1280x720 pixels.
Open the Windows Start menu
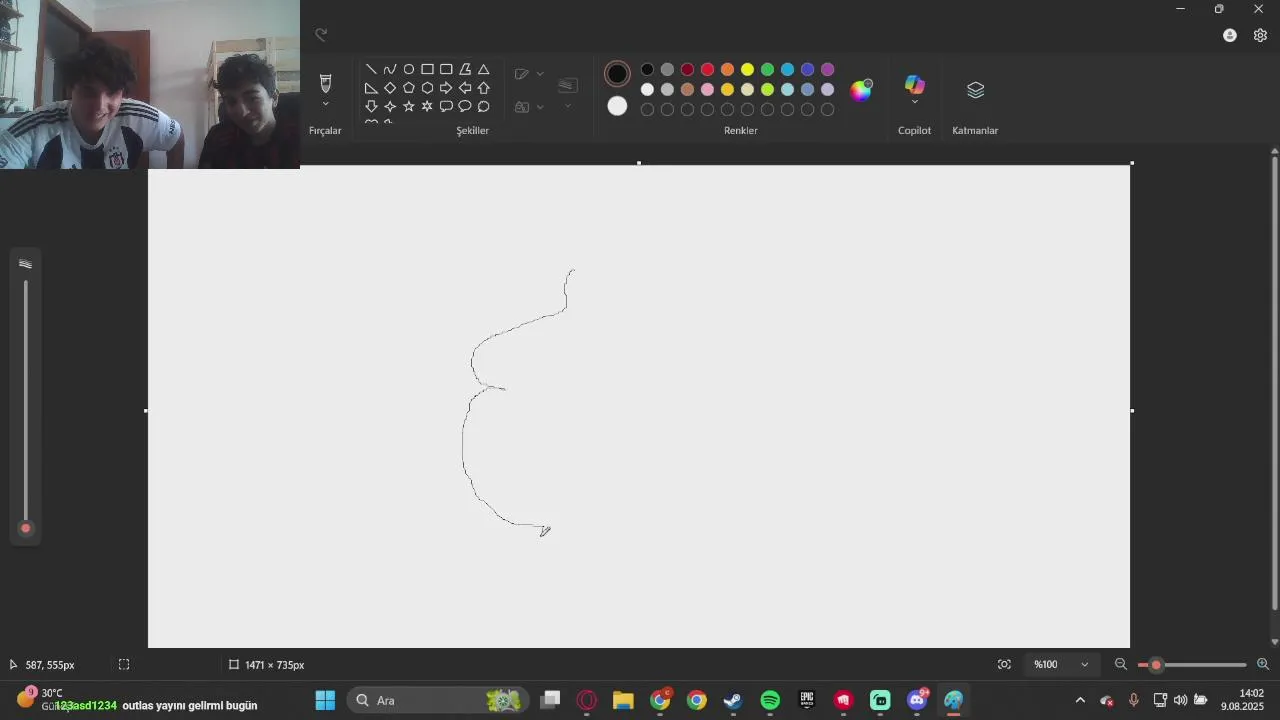click(325, 700)
